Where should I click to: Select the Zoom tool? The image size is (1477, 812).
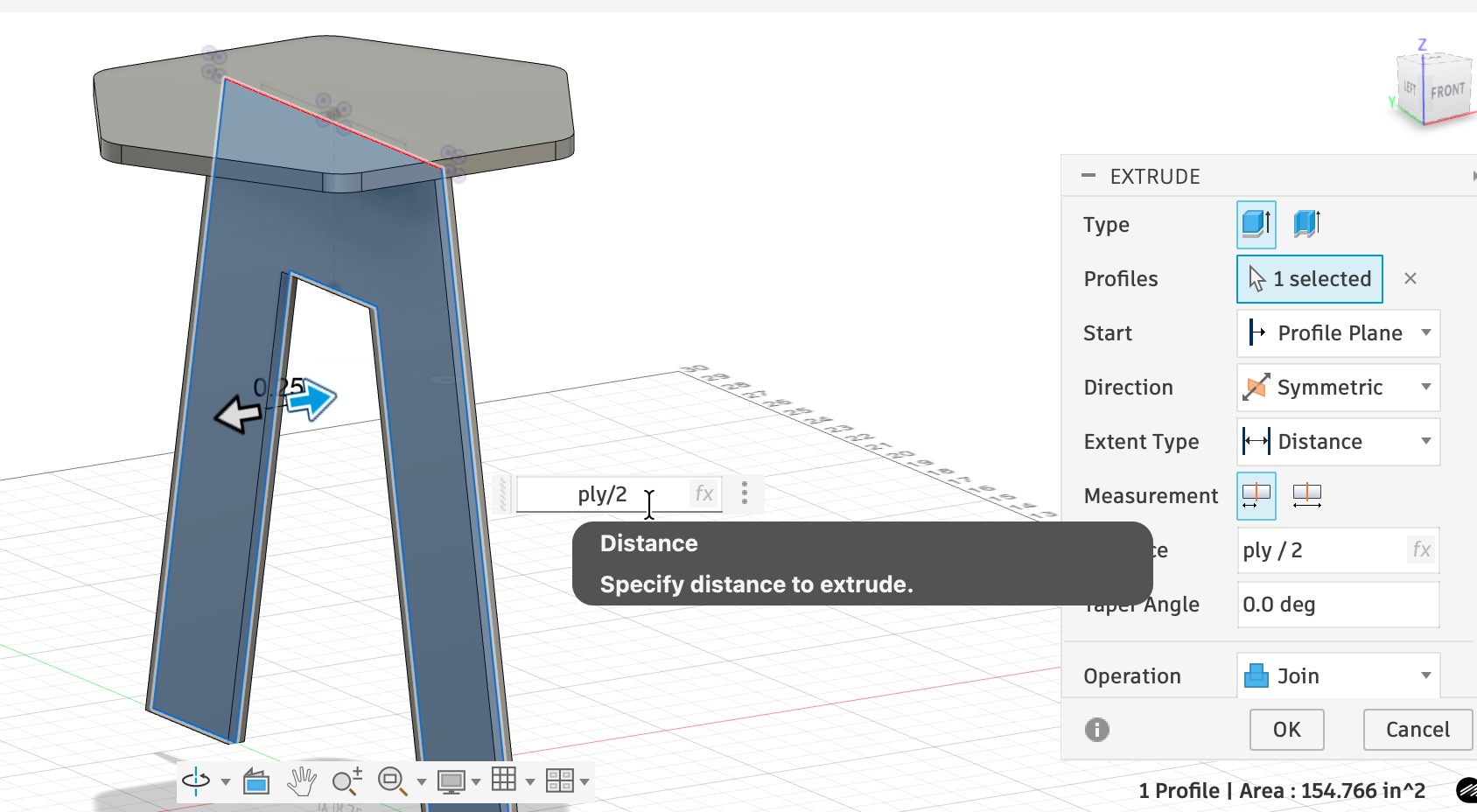(347, 780)
